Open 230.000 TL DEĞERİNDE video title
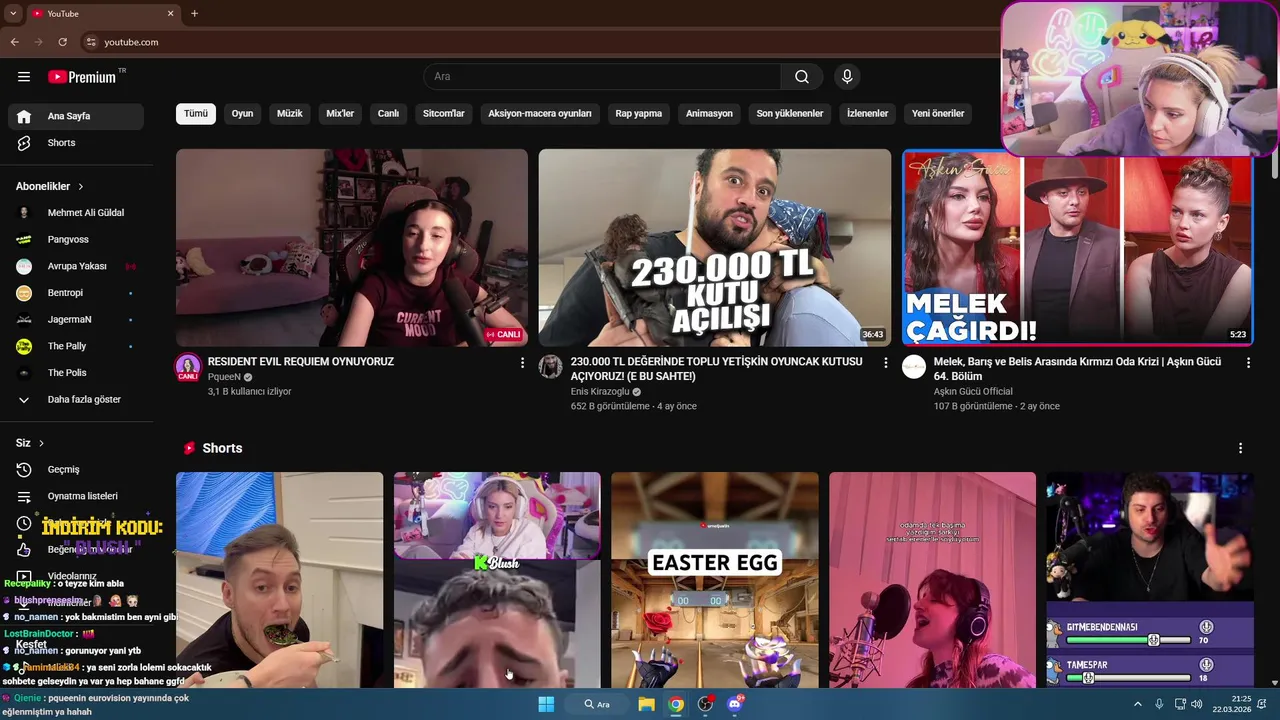 [716, 369]
